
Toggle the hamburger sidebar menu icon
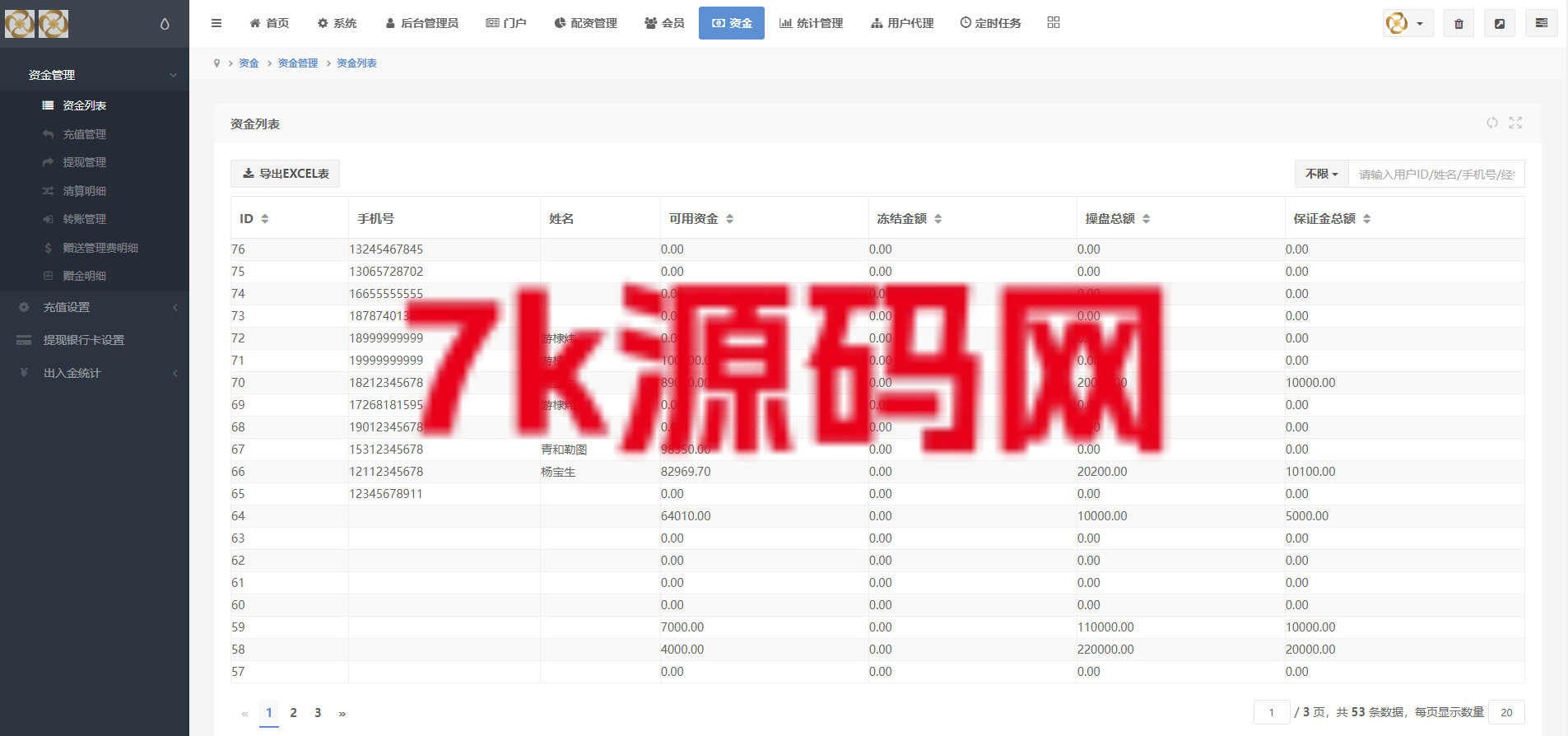[x=216, y=23]
